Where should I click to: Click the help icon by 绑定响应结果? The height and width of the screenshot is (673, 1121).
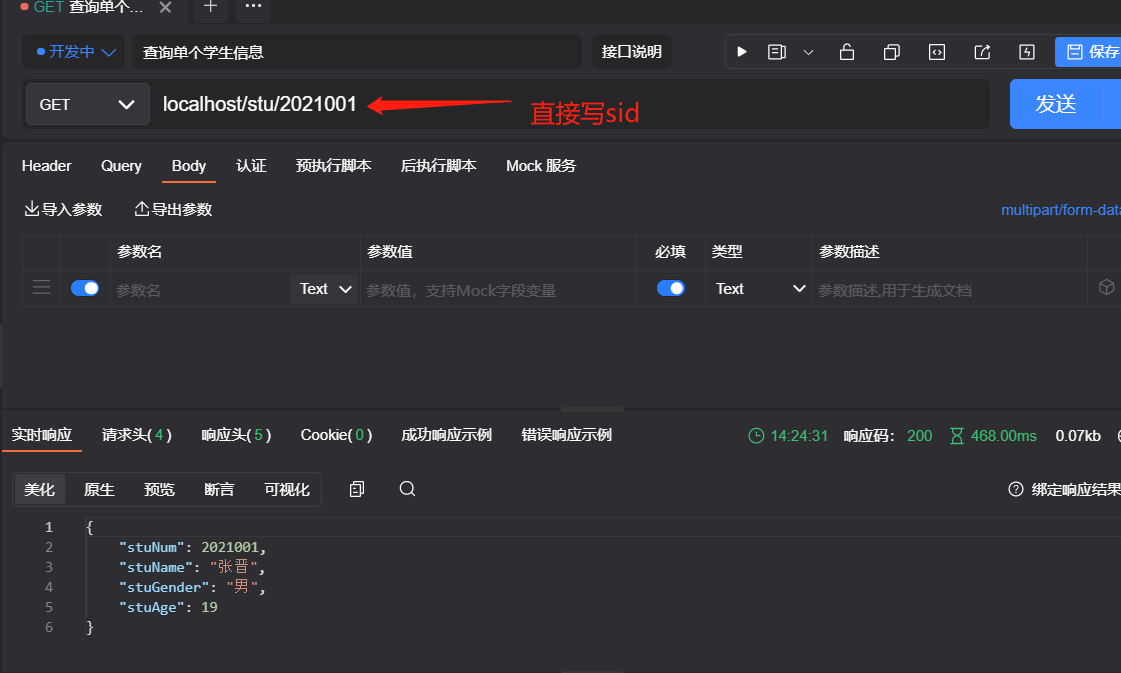1015,489
